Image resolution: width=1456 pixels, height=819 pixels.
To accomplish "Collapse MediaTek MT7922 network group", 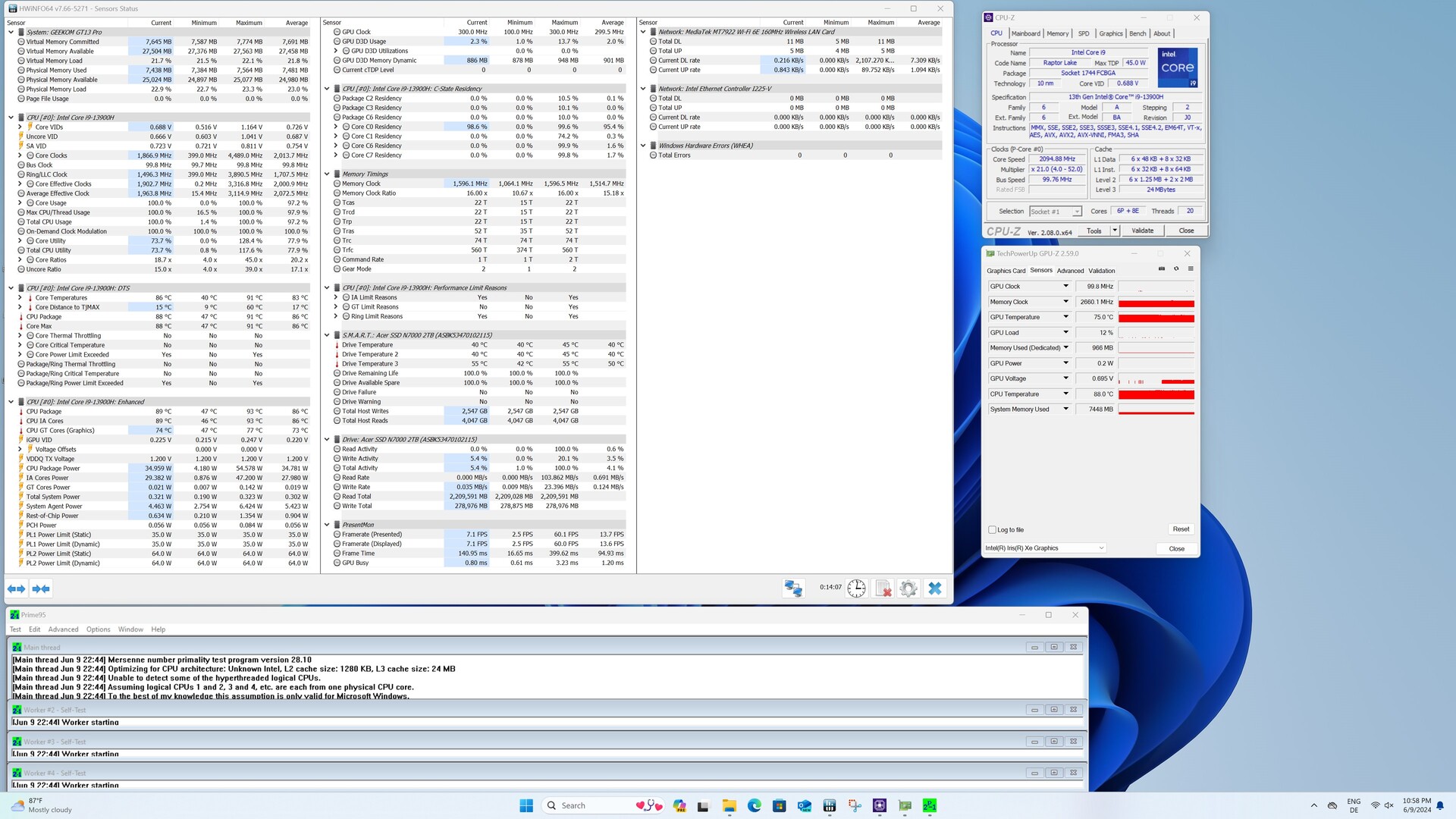I will [643, 32].
